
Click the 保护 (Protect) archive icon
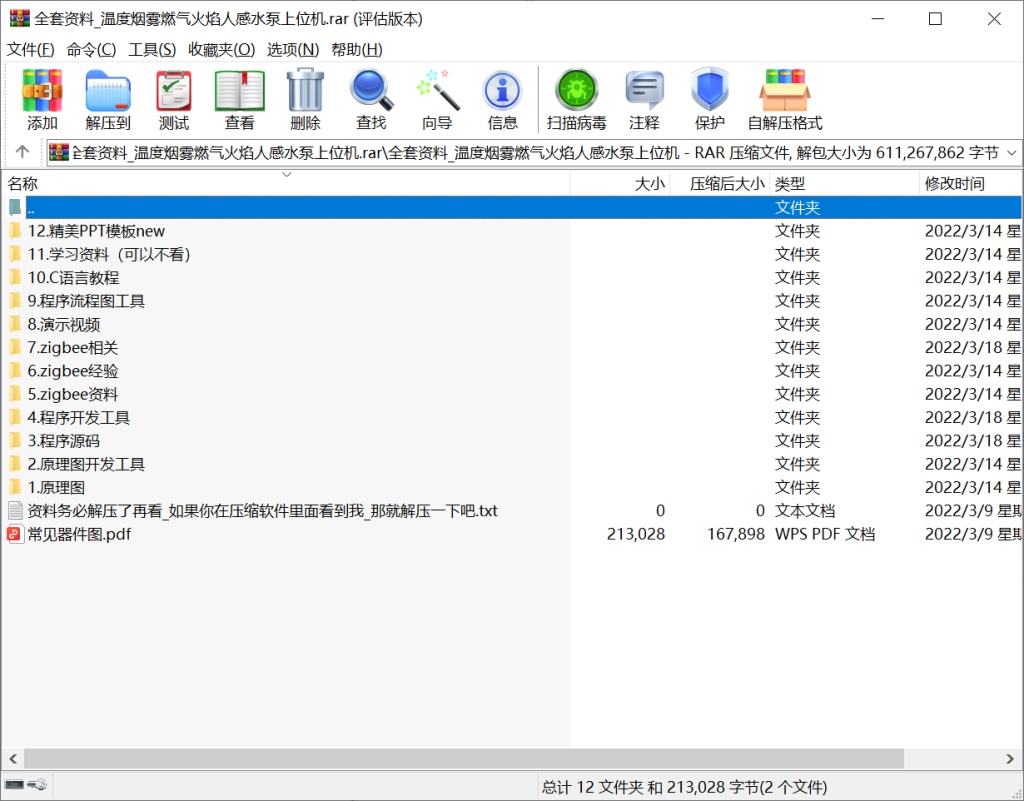point(710,95)
